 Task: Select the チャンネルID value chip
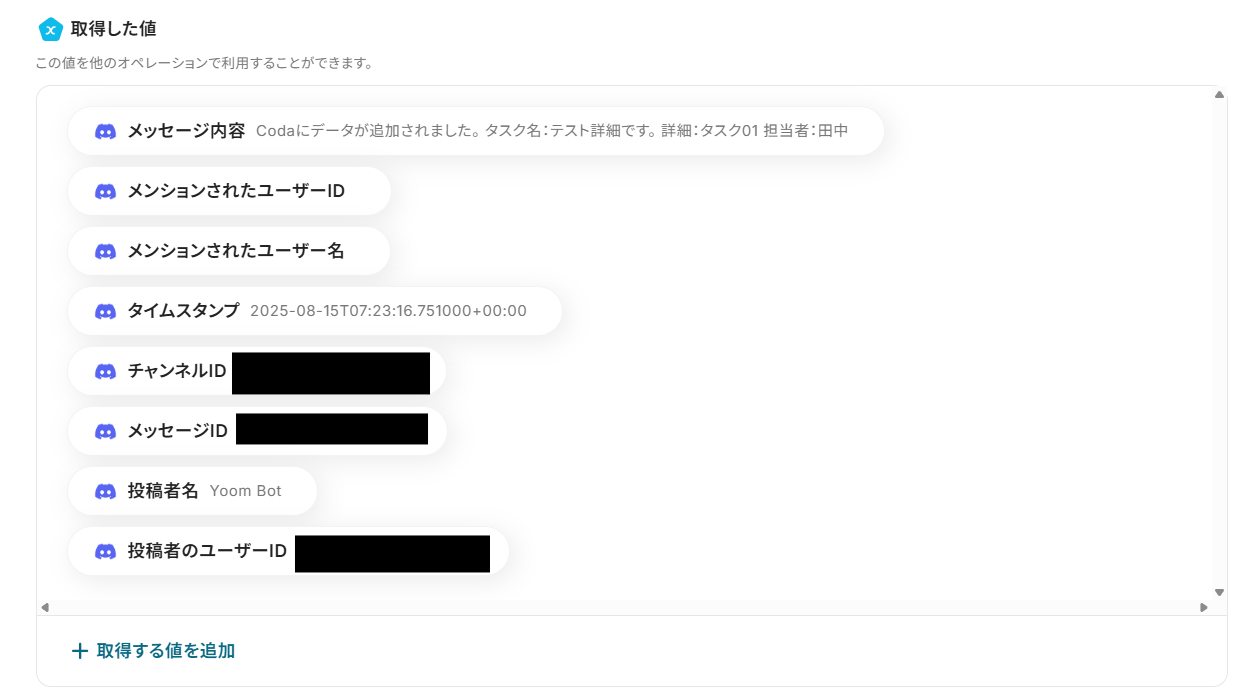click(x=257, y=371)
